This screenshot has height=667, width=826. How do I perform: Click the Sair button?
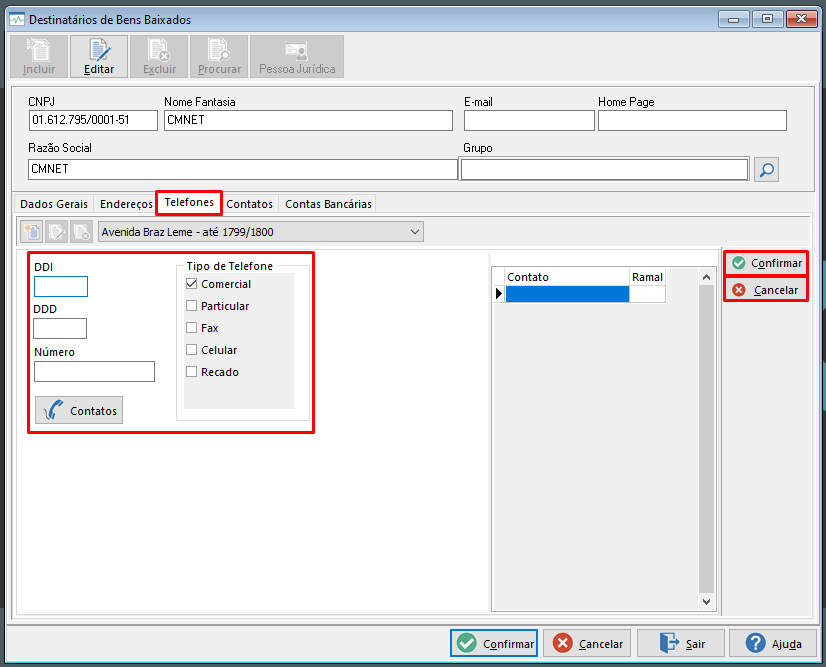coord(681,643)
